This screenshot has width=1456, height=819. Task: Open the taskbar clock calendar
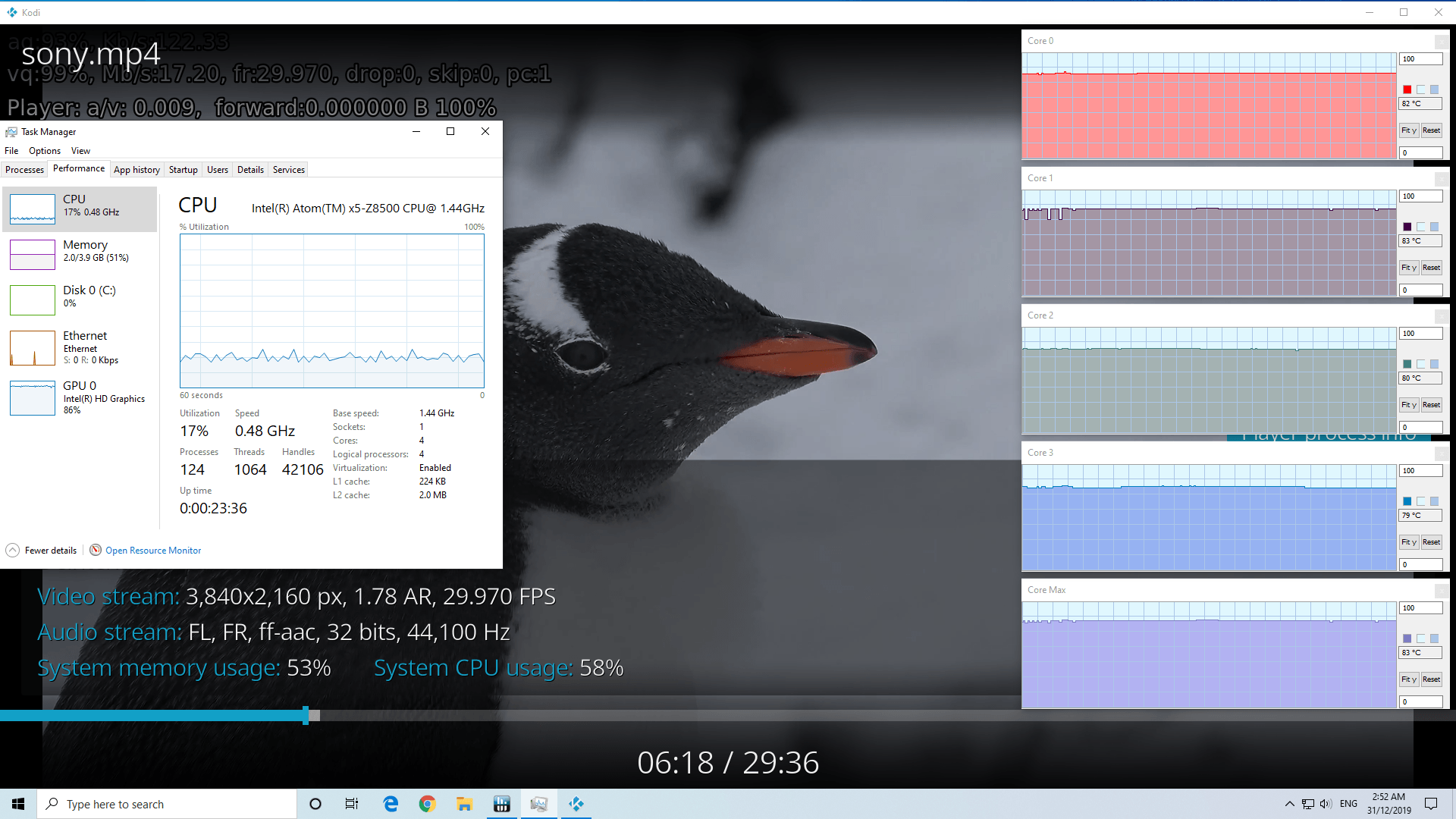click(1389, 804)
